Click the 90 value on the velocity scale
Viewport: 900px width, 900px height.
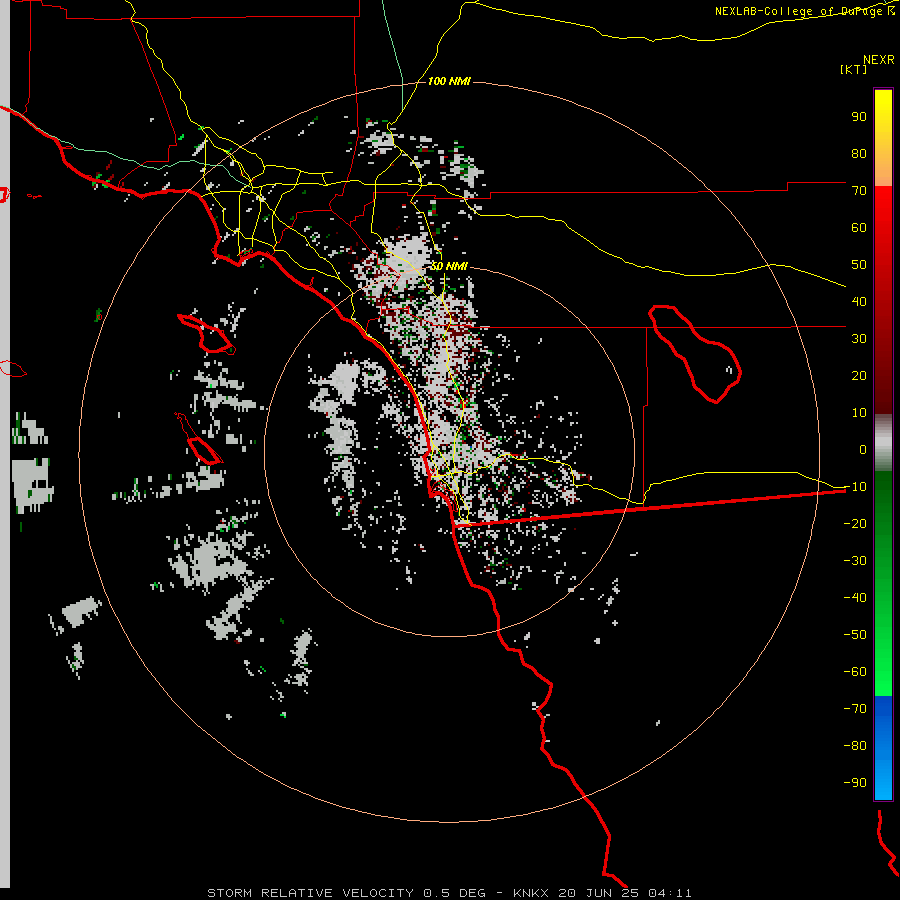(859, 117)
